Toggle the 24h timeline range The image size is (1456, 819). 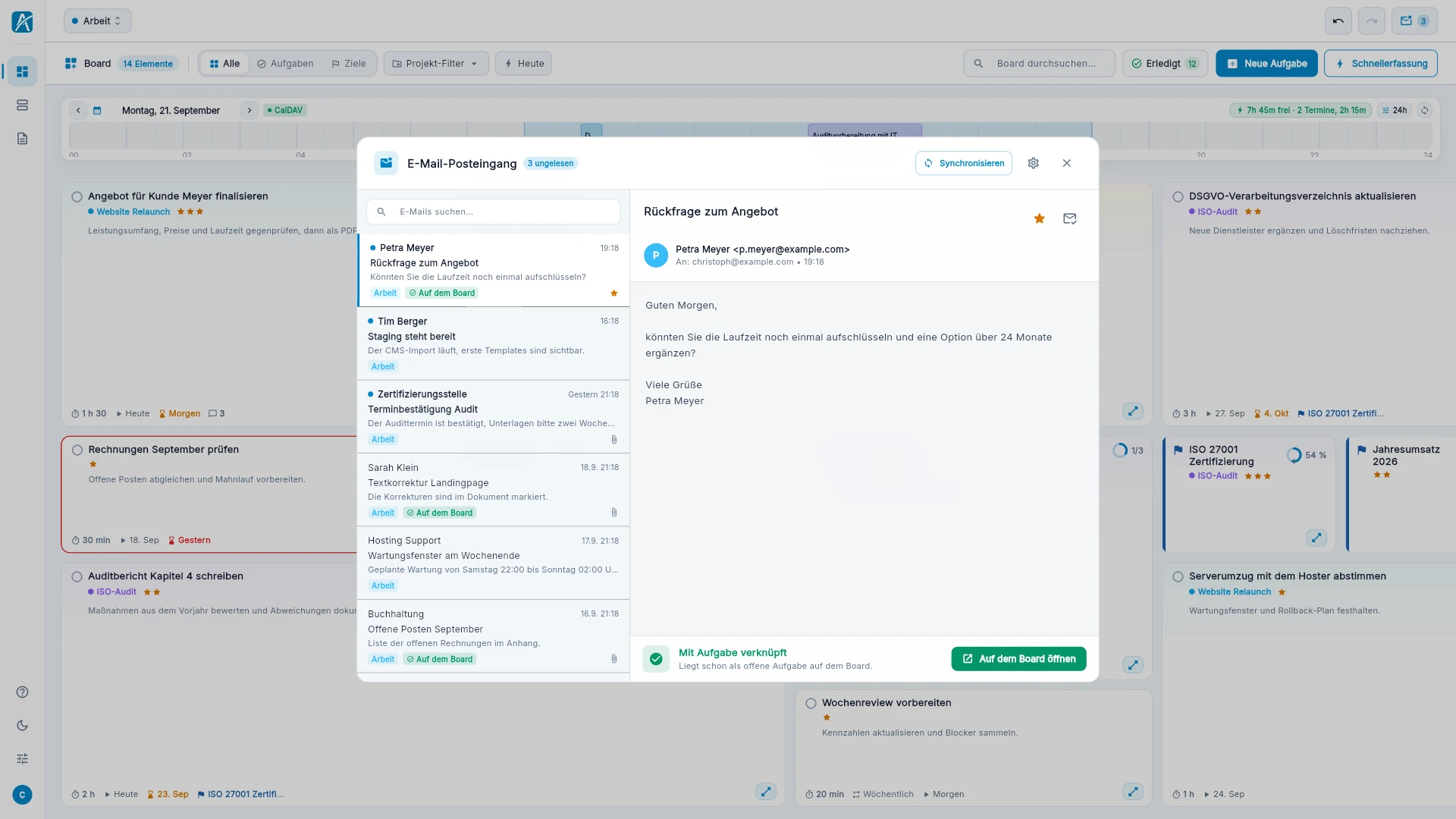click(1395, 110)
